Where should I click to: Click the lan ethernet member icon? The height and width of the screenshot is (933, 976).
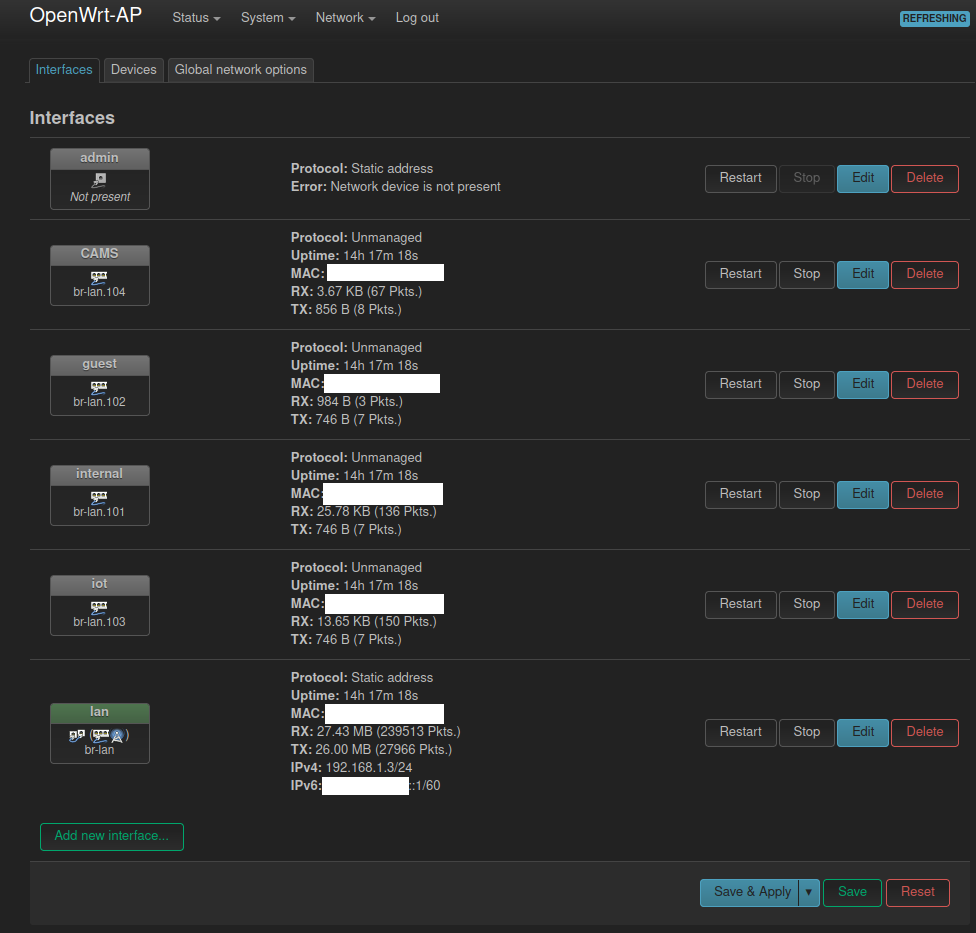click(101, 736)
